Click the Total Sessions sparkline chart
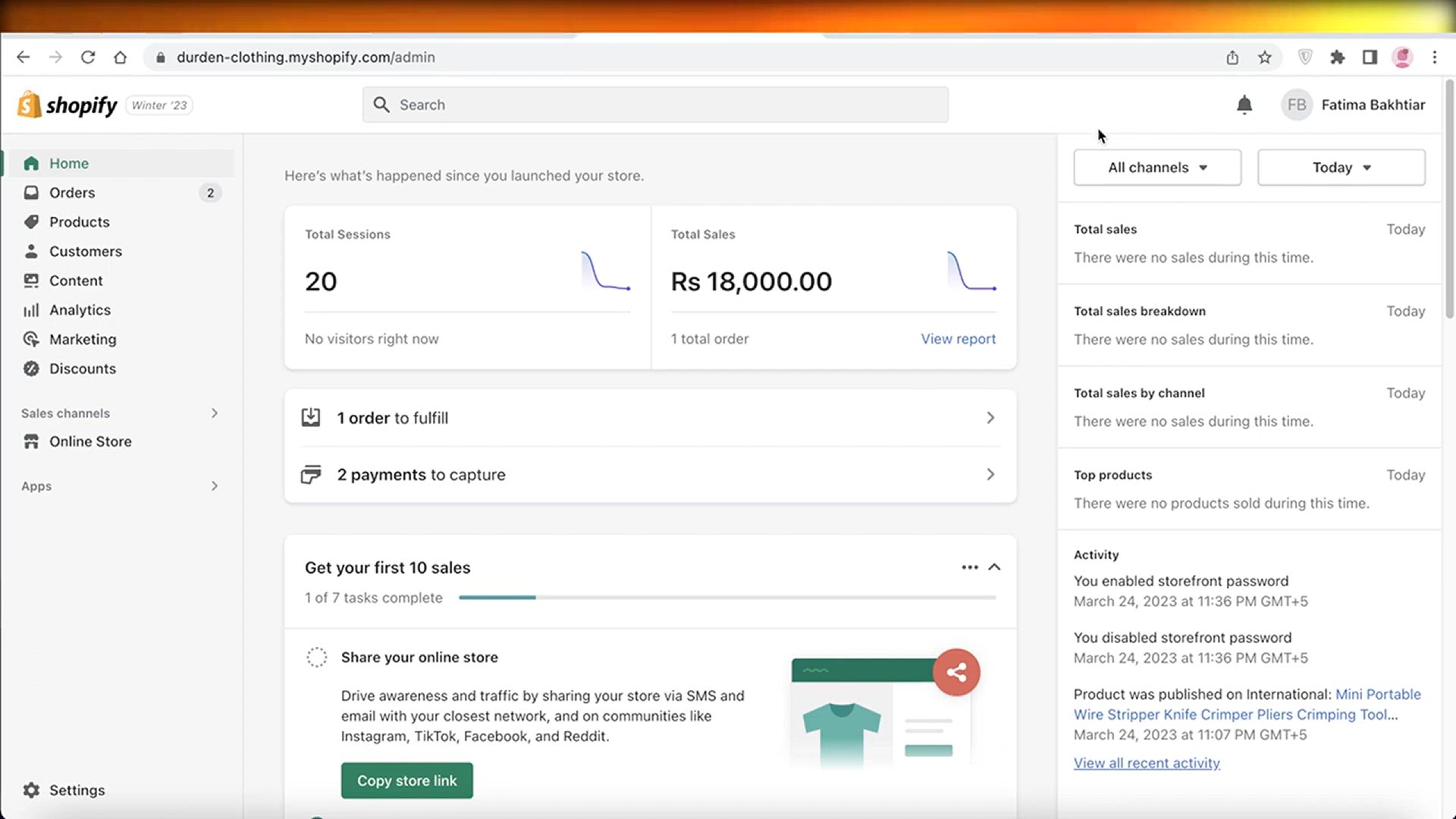The height and width of the screenshot is (819, 1456). coord(605,271)
